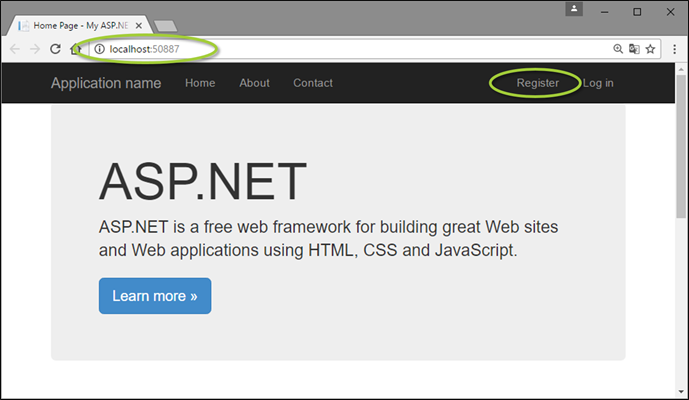View site information icon beside localhost
This screenshot has width=689, height=400.
point(100,49)
